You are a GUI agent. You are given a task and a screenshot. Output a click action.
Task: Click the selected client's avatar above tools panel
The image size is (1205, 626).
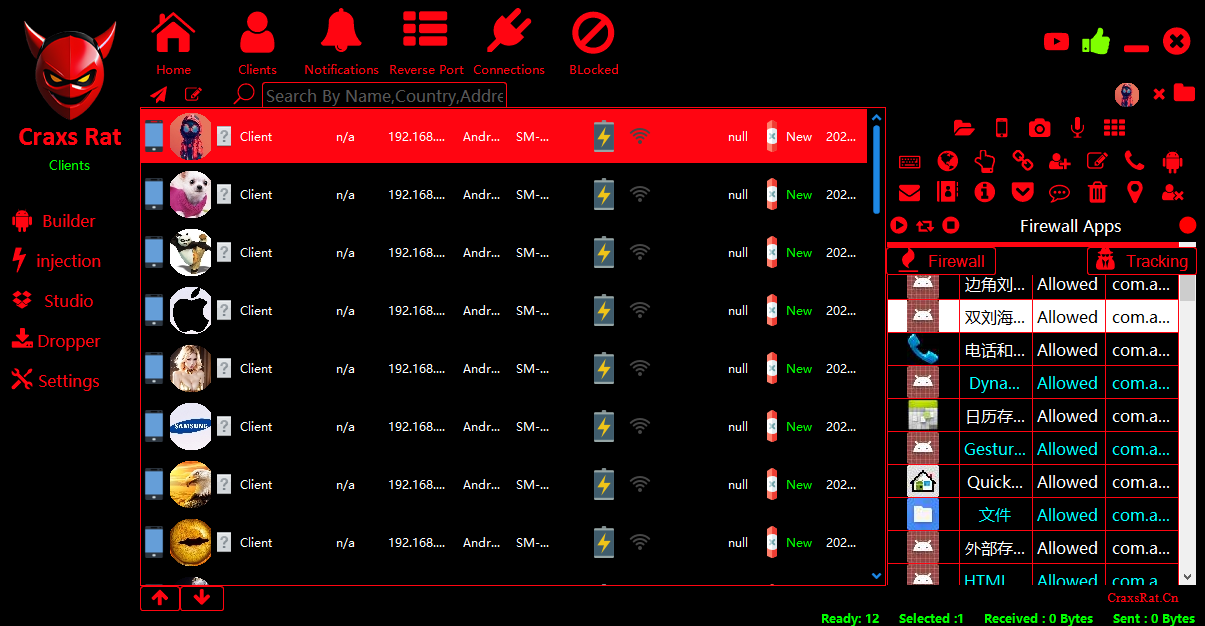[x=1127, y=95]
